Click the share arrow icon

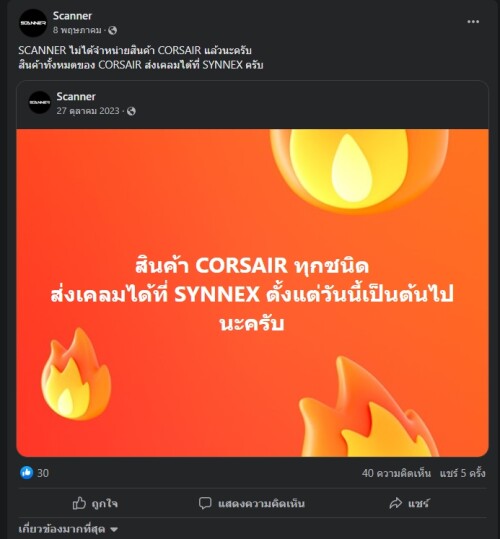[396, 503]
